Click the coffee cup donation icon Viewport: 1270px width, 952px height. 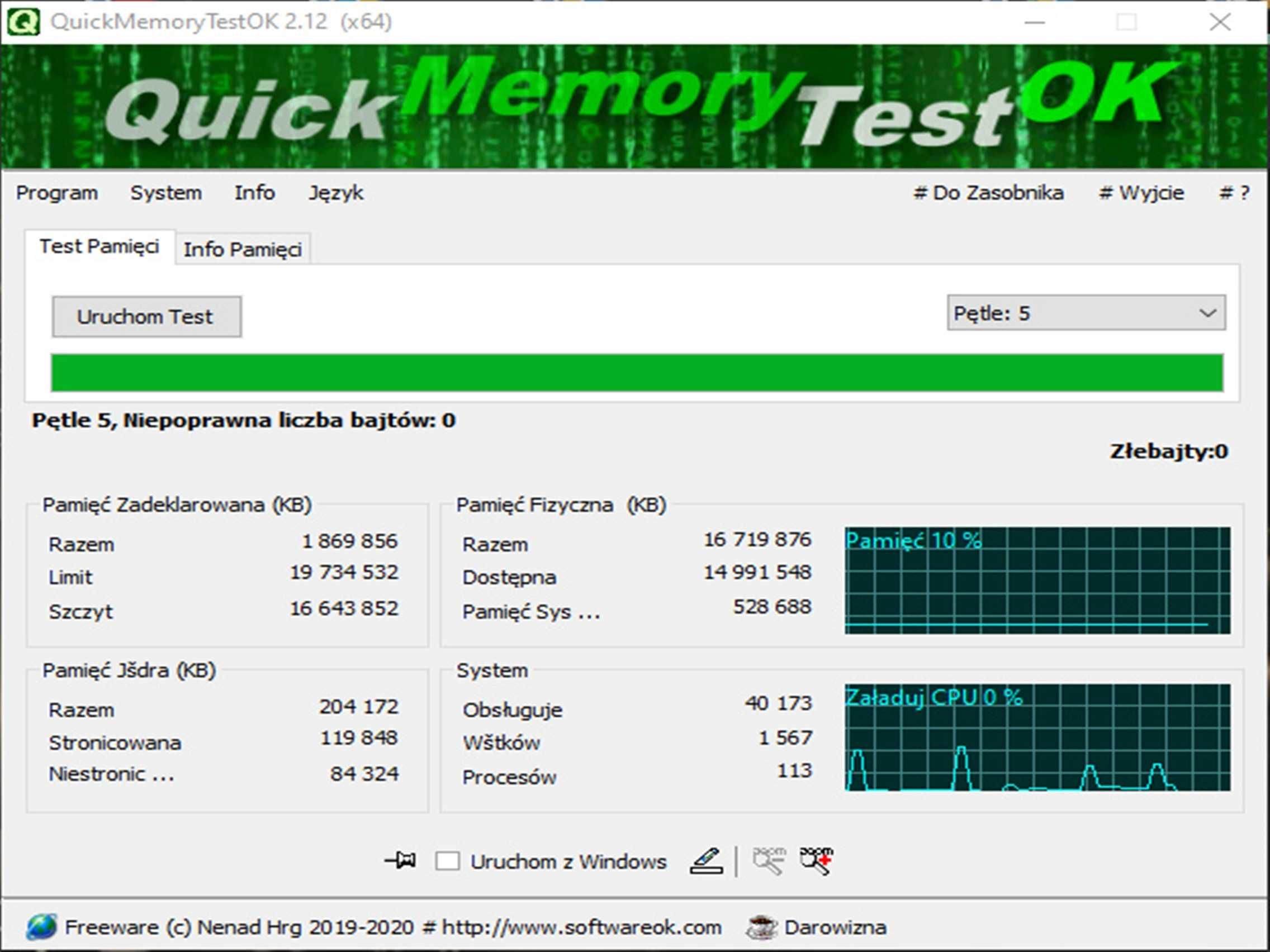[x=761, y=927]
